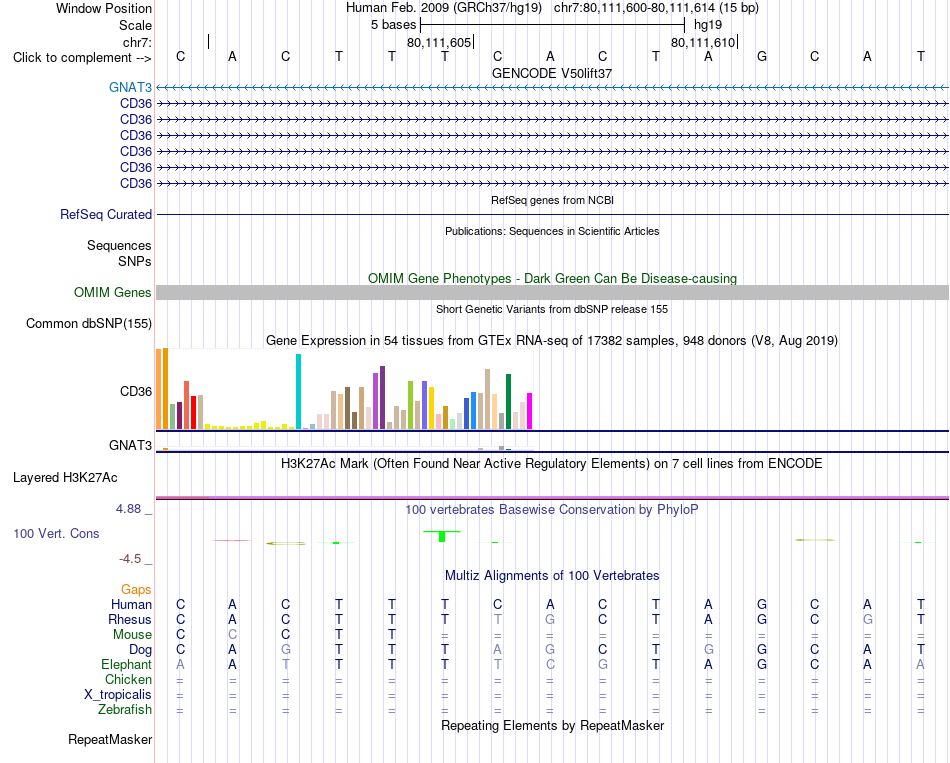Click the only G in the reference base row

(762, 56)
